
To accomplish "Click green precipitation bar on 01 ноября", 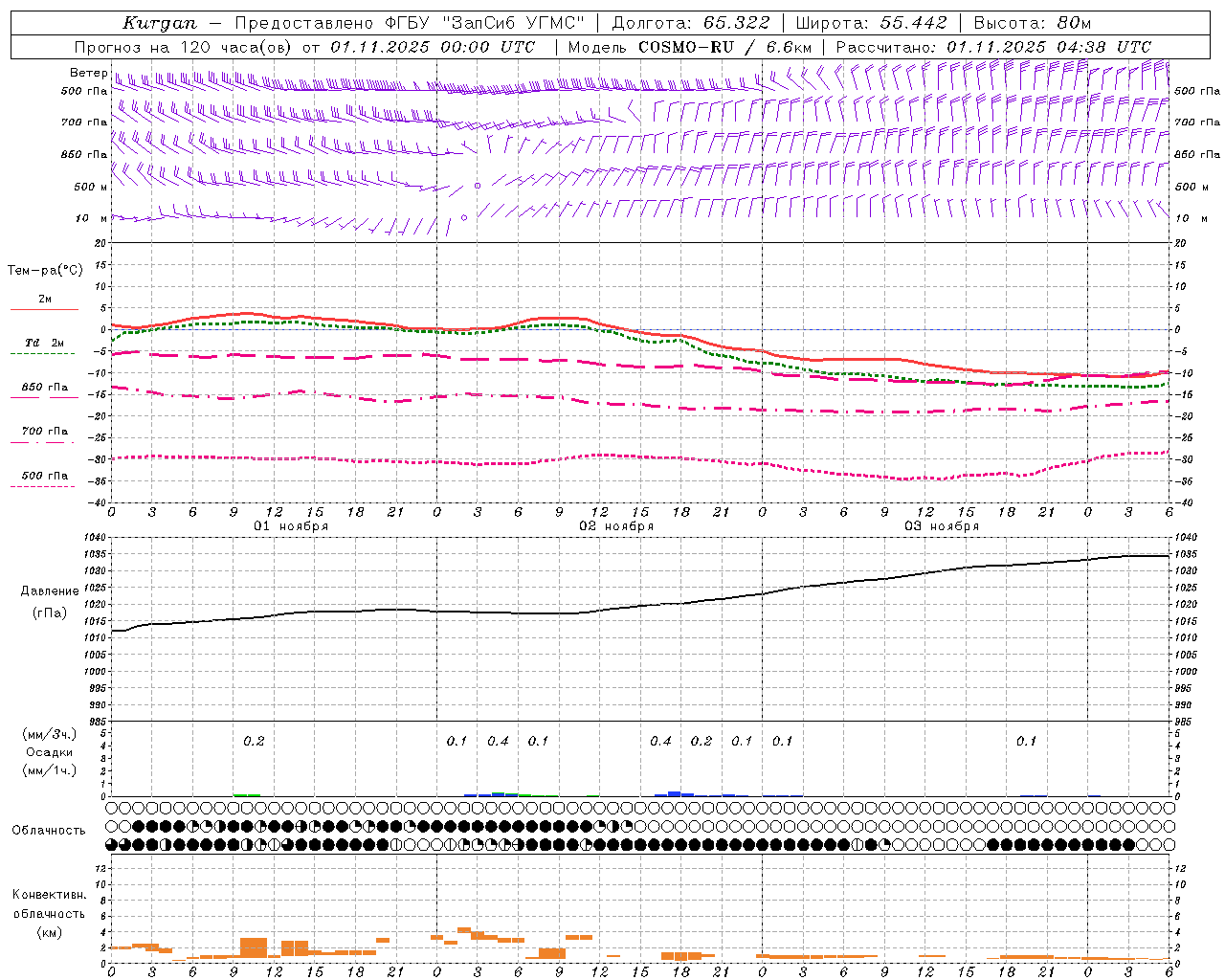I will 247,794.
